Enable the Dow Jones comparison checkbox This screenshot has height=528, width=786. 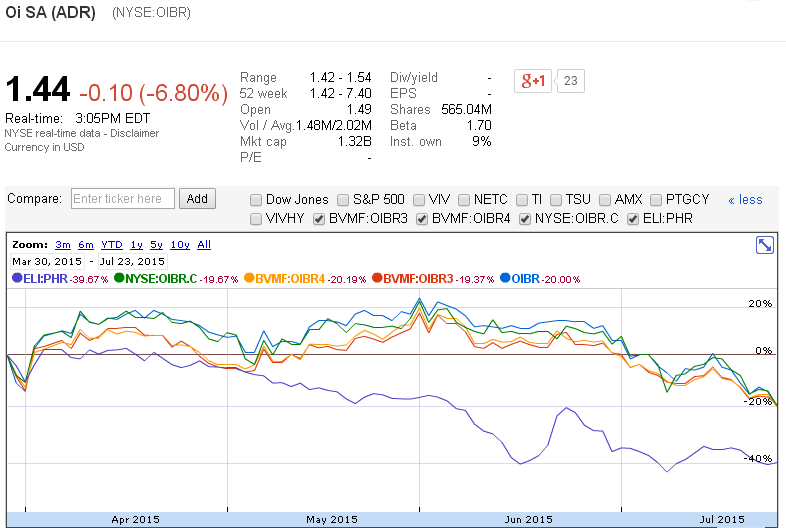(x=256, y=200)
